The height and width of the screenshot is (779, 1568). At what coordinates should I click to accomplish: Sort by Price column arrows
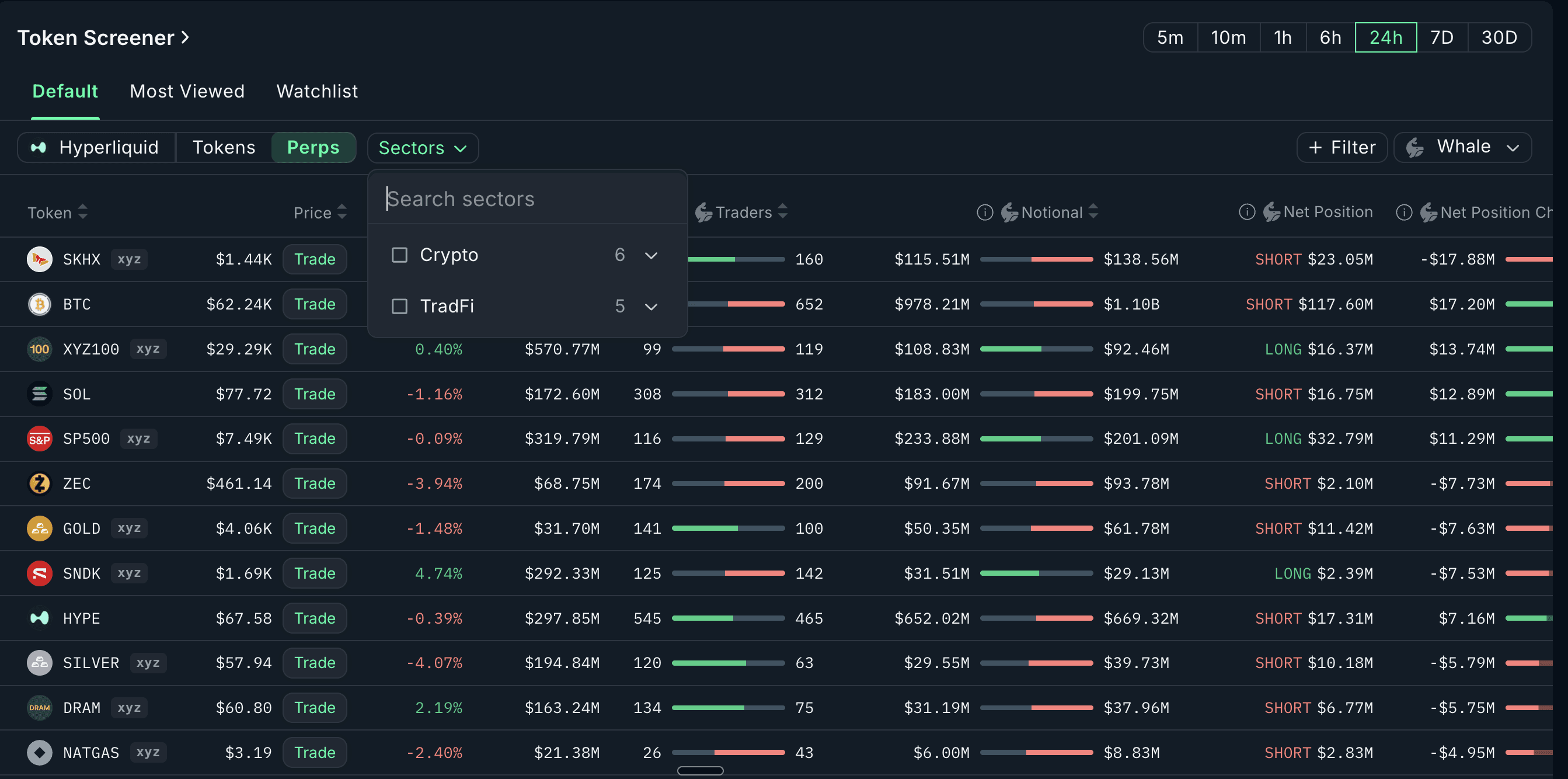pos(342,212)
